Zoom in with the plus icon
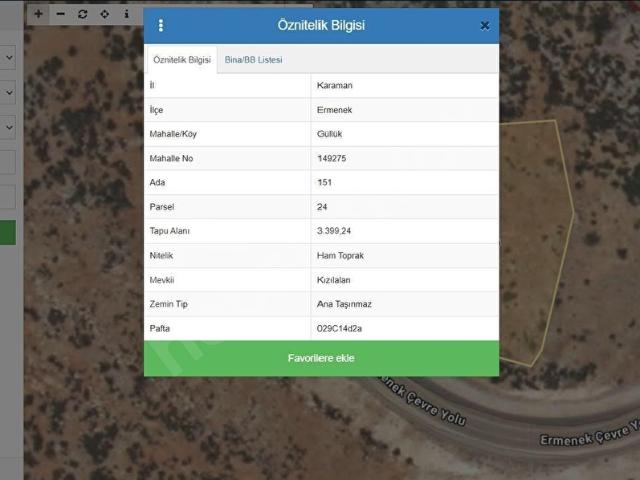Image resolution: width=640 pixels, height=480 pixels. point(38,14)
